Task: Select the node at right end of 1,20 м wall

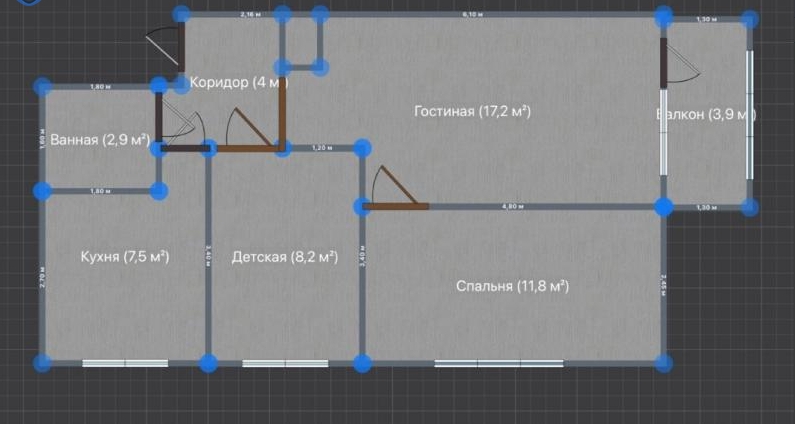Action: 362,148
